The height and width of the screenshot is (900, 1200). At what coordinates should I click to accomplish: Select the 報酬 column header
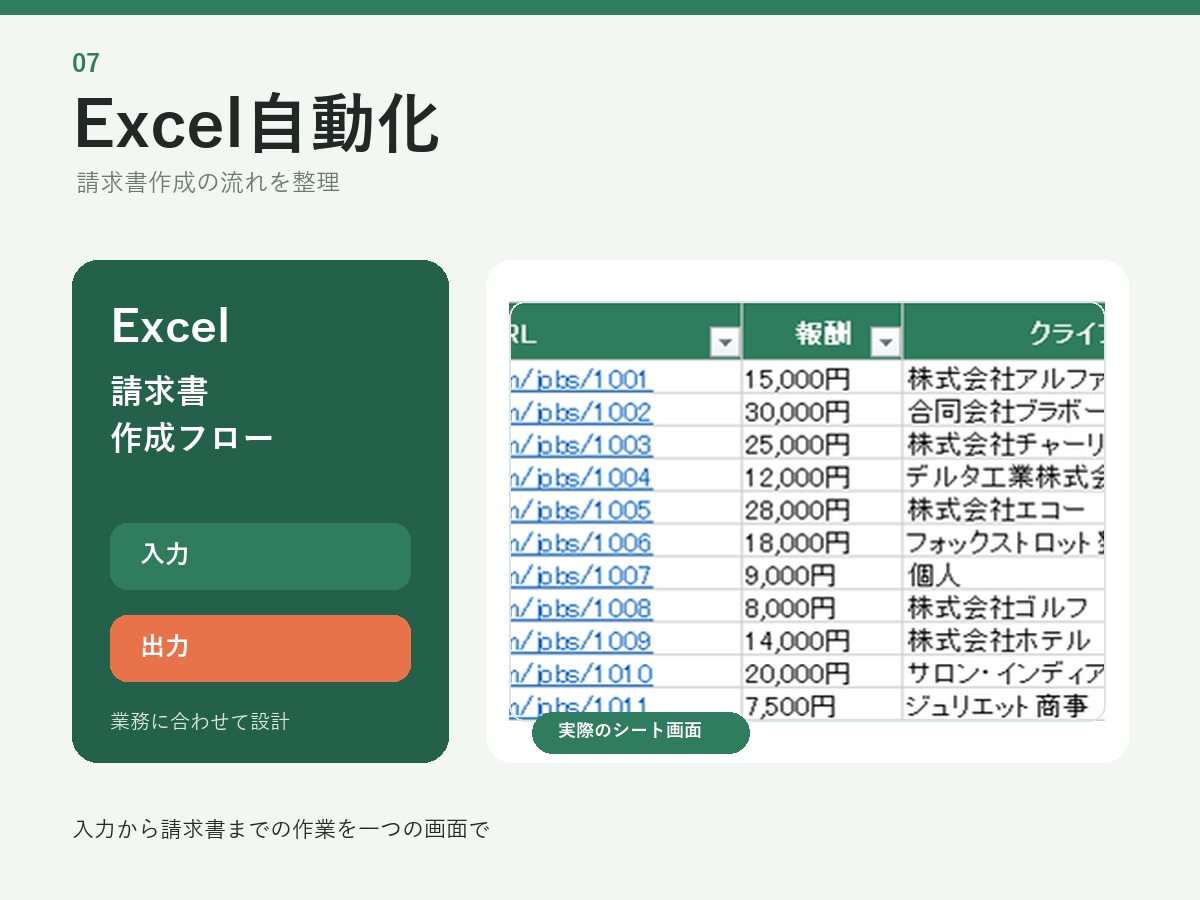[x=822, y=332]
